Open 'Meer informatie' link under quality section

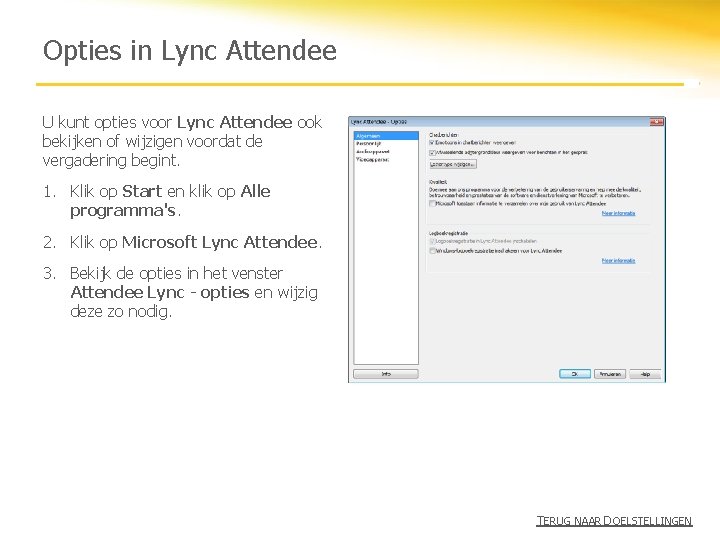click(618, 213)
